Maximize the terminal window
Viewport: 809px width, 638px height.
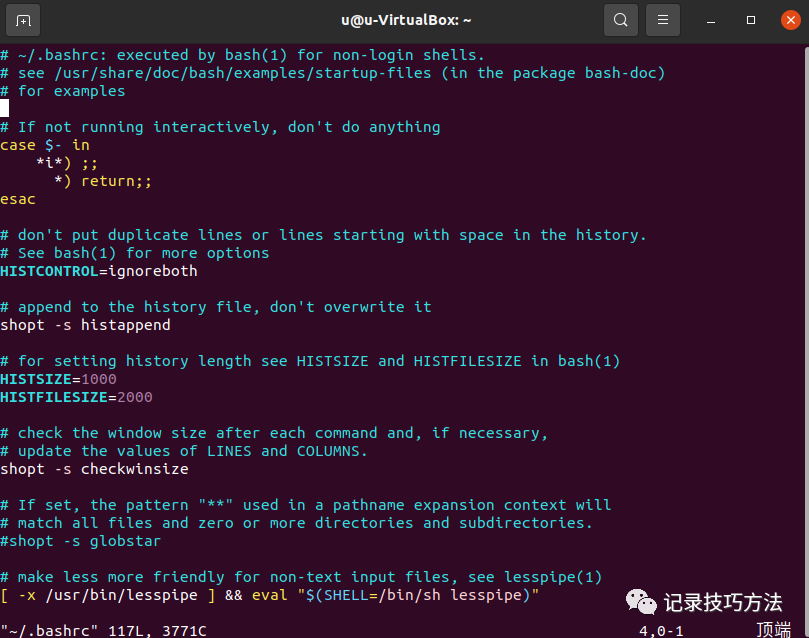(751, 21)
